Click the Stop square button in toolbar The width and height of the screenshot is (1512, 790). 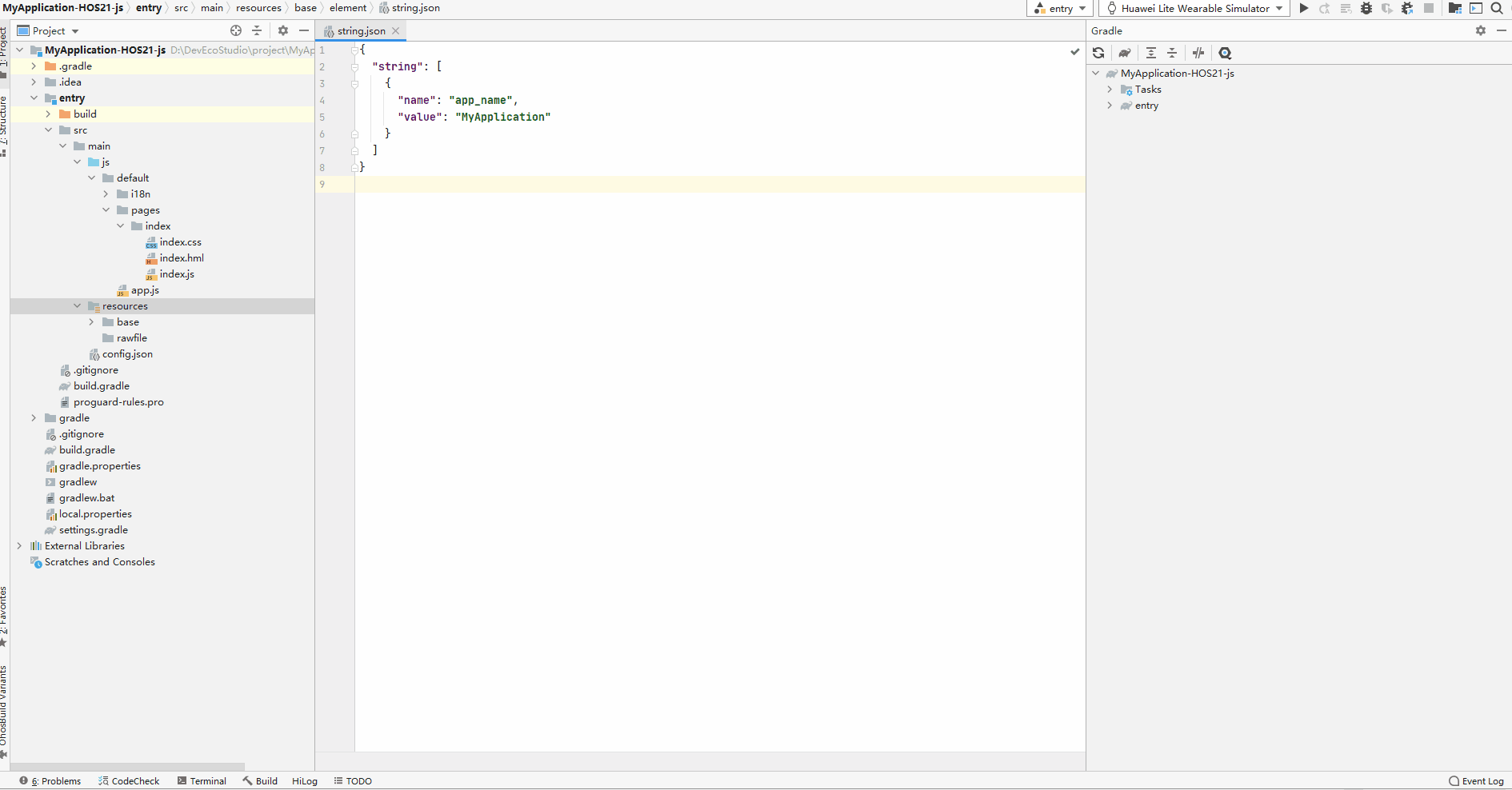pyautogui.click(x=1429, y=8)
